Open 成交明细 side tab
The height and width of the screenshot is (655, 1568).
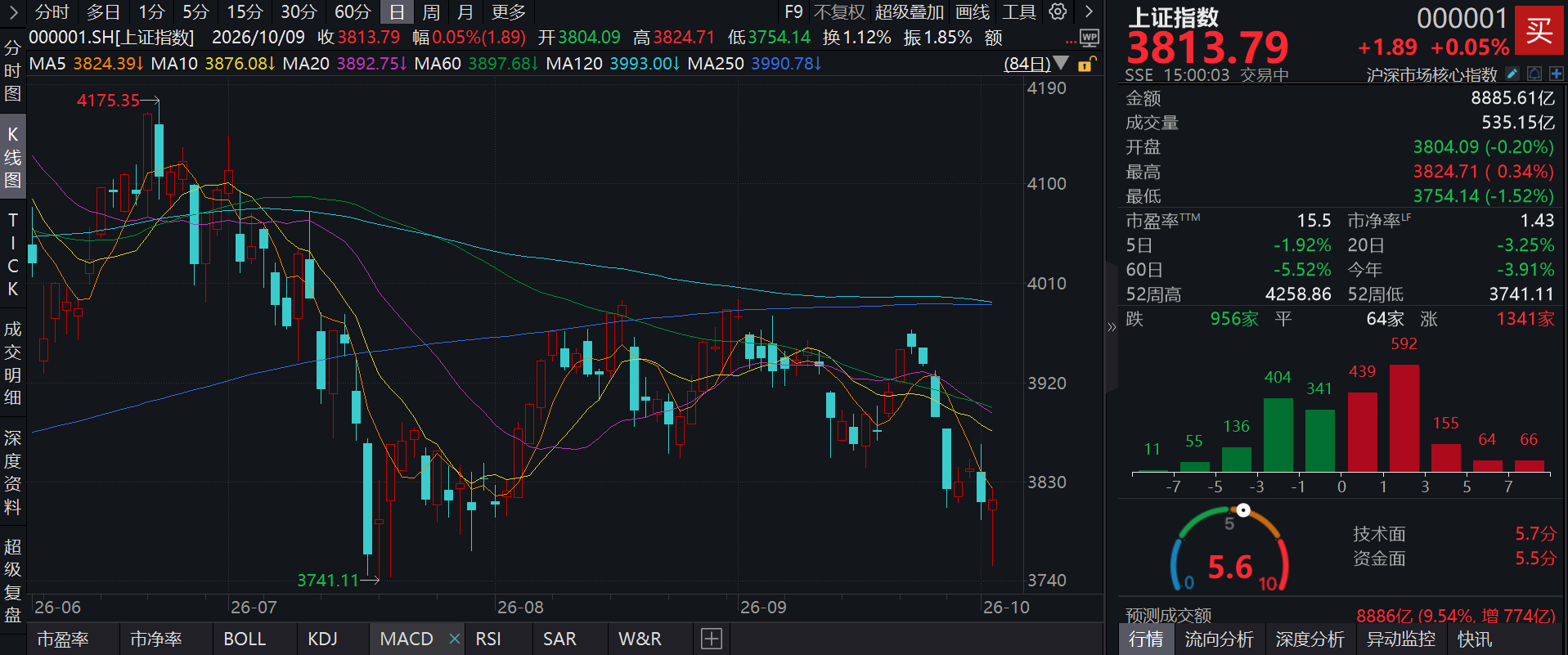point(12,363)
